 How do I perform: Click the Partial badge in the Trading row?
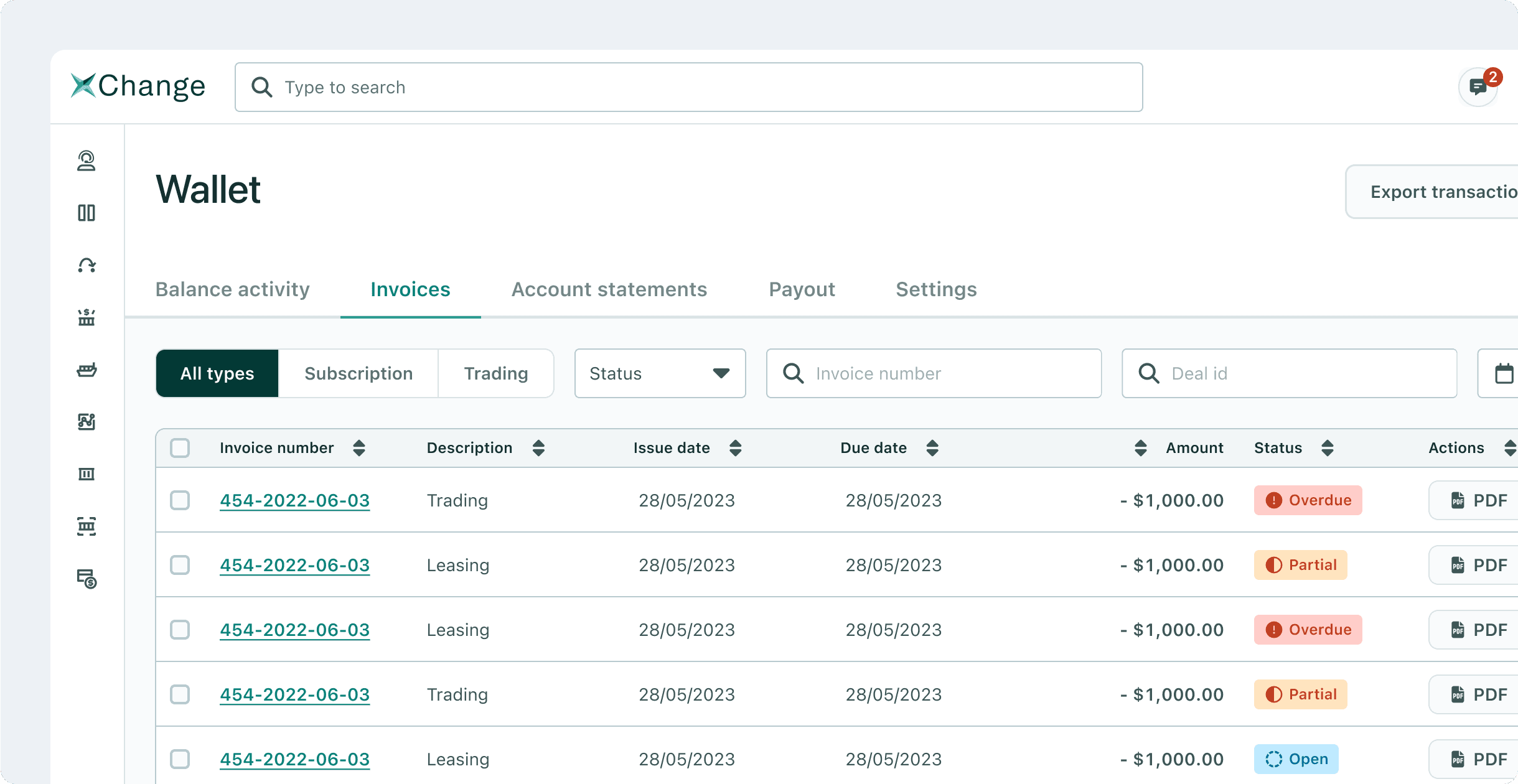coord(1300,694)
